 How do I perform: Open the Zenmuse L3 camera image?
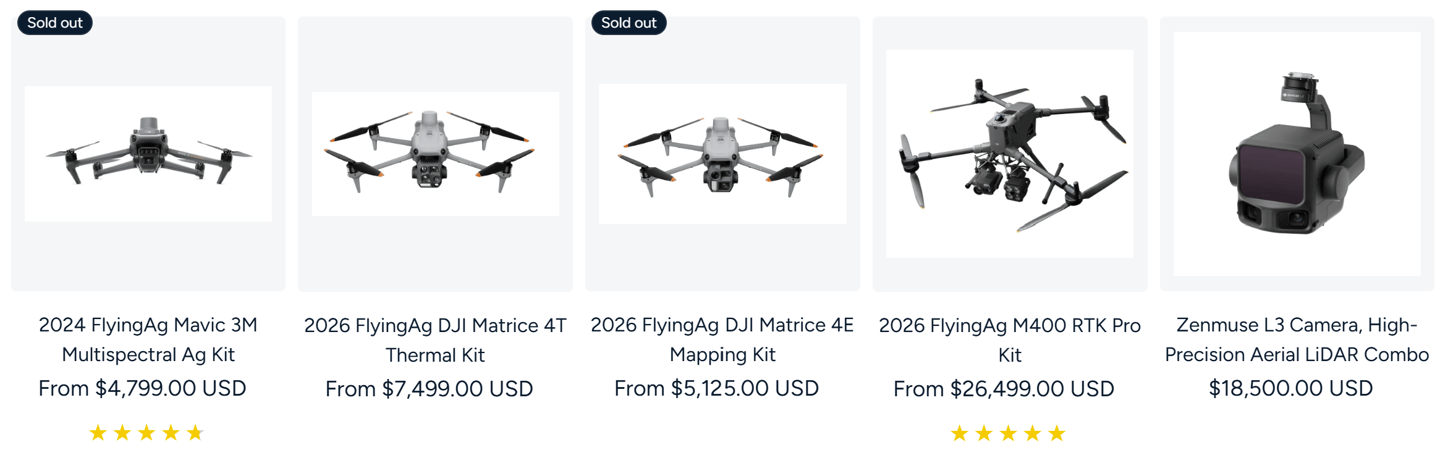[1297, 154]
